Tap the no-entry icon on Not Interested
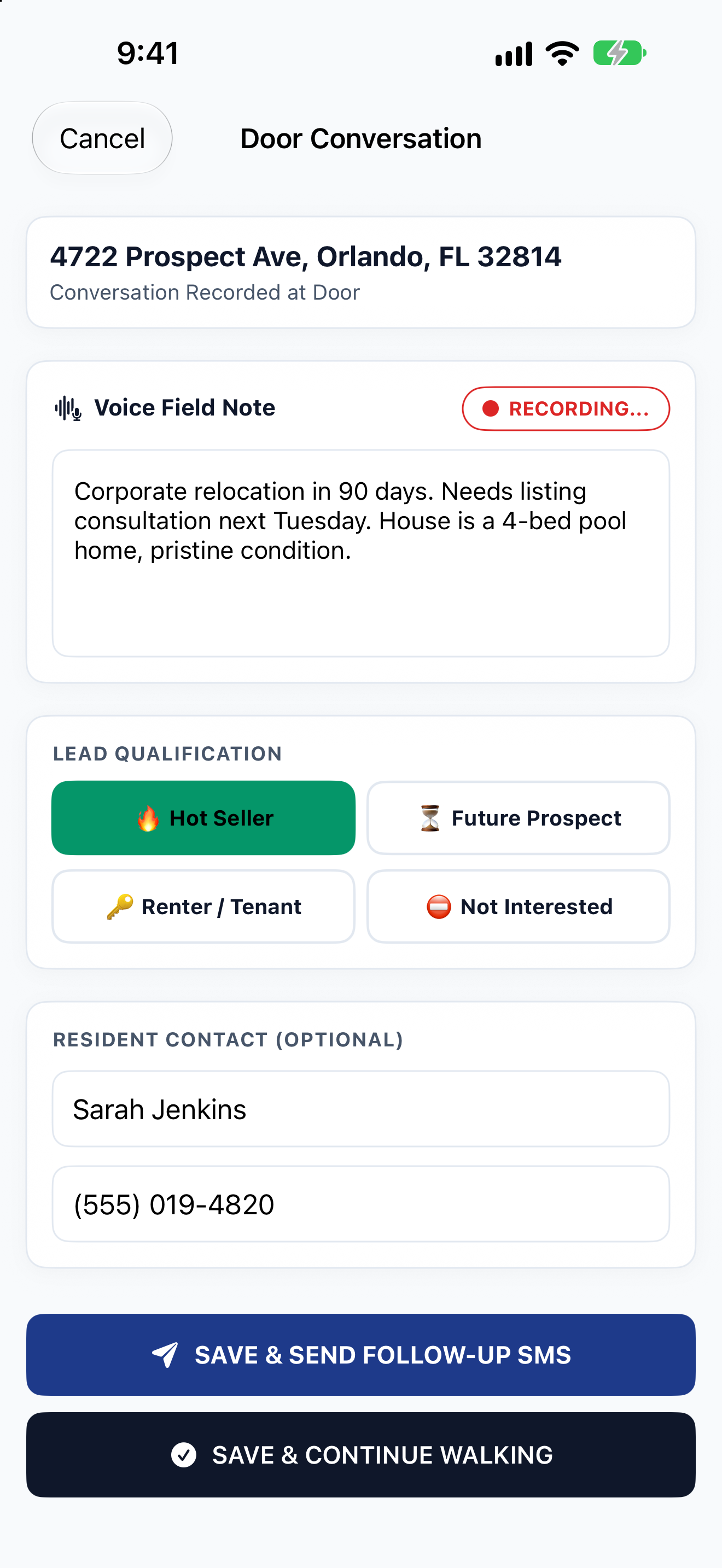 tap(438, 906)
